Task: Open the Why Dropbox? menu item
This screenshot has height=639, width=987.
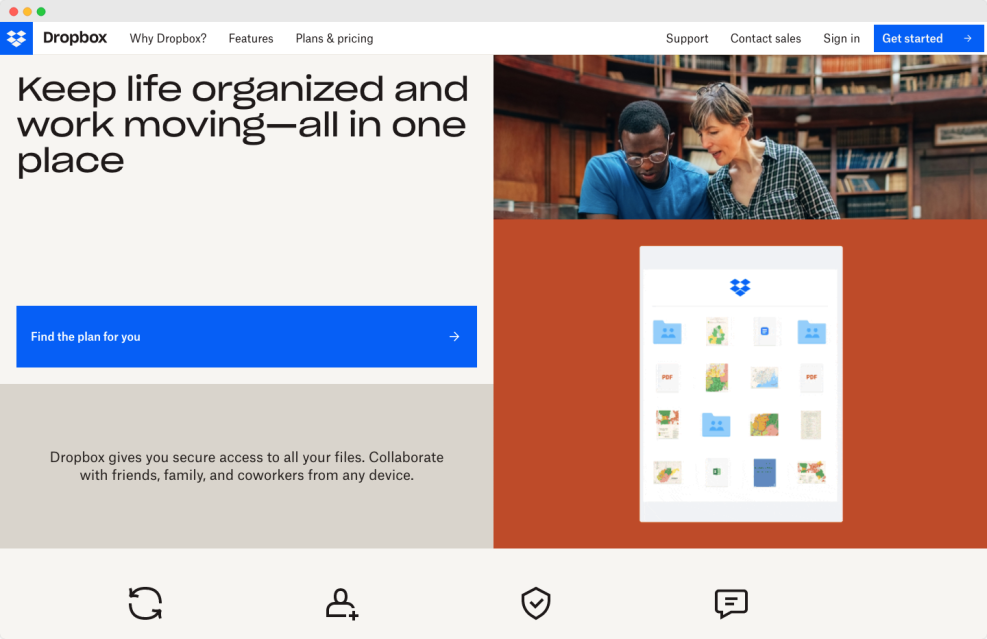Action: coord(168,38)
